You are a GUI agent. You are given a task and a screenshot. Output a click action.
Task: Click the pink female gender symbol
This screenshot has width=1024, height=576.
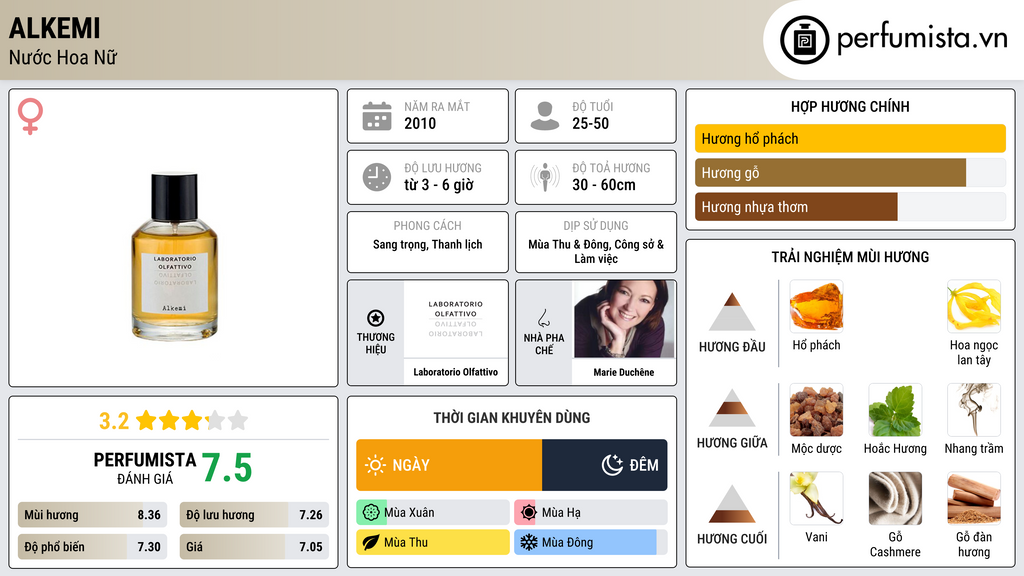30,116
